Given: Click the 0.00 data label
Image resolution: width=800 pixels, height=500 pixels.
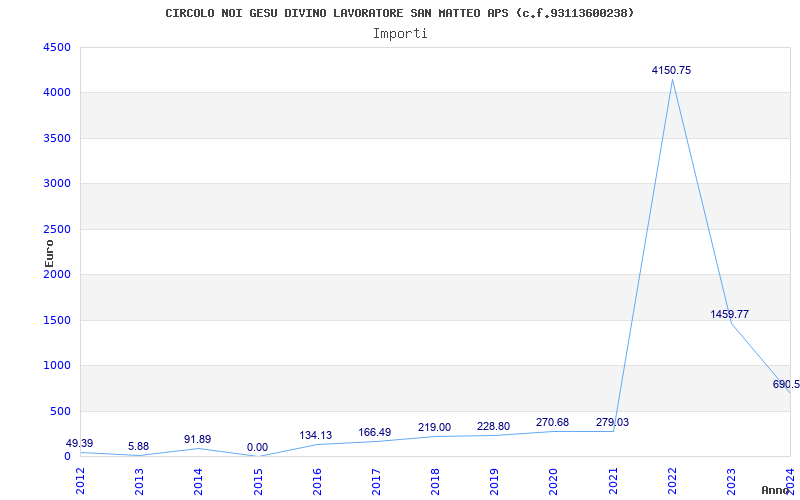Looking at the screenshot, I should click(x=257, y=447).
